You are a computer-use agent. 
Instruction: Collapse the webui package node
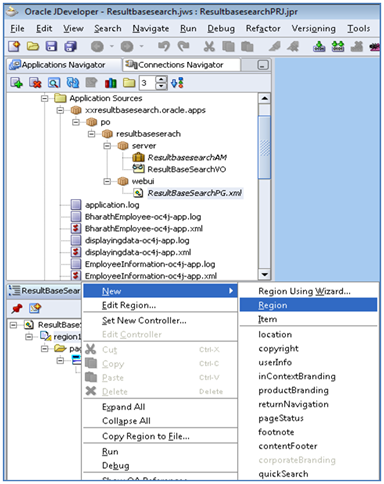pyautogui.click(x=107, y=181)
